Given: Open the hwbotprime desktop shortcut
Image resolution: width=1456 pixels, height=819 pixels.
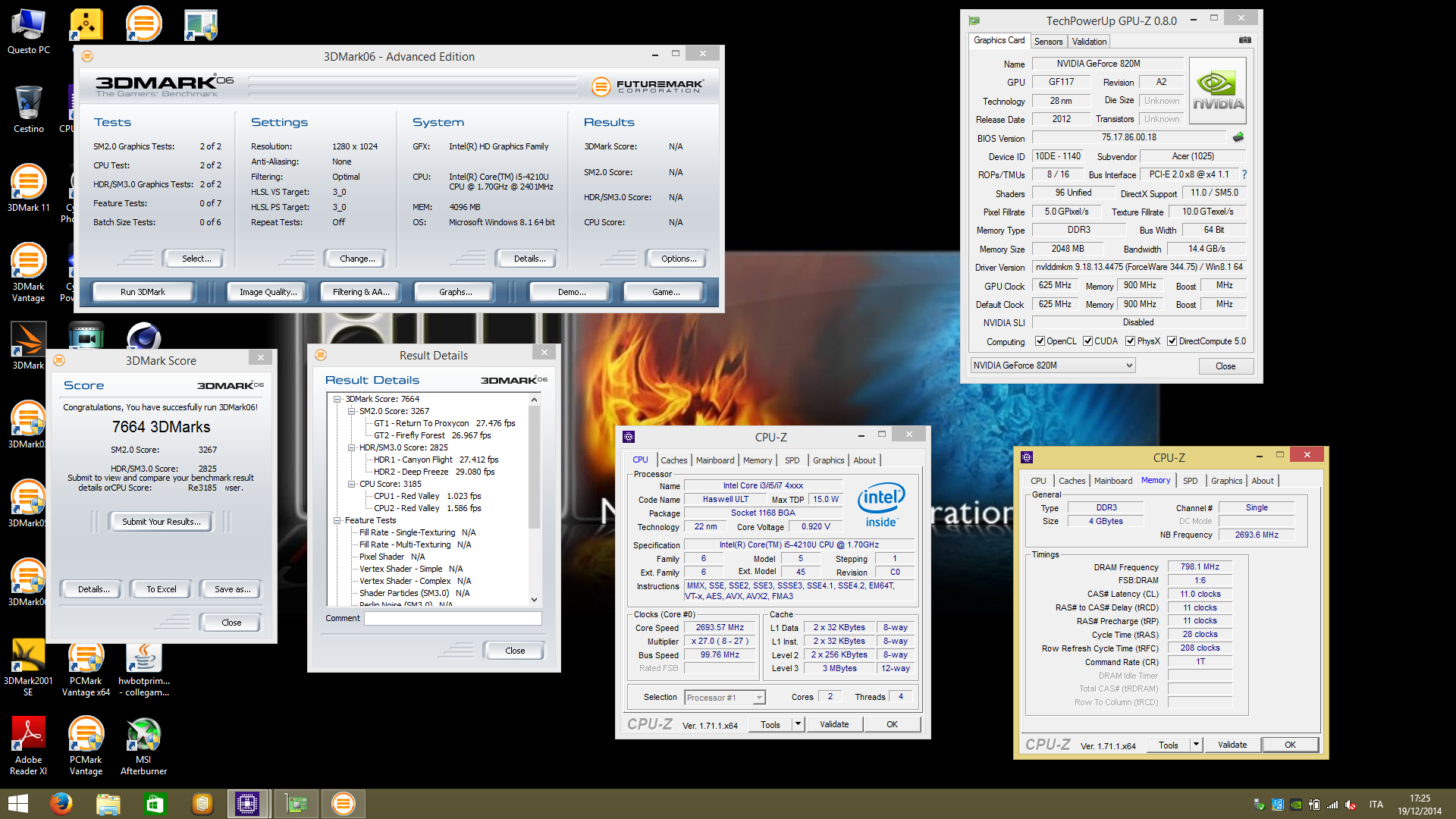Looking at the screenshot, I should click(x=143, y=655).
